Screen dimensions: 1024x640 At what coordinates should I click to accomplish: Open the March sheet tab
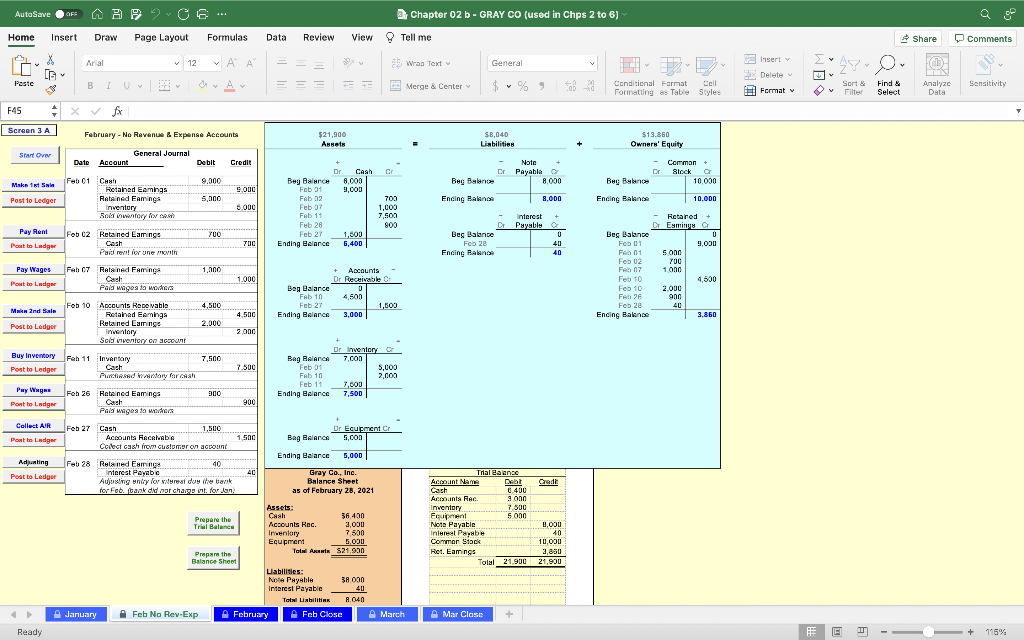tap(387, 615)
